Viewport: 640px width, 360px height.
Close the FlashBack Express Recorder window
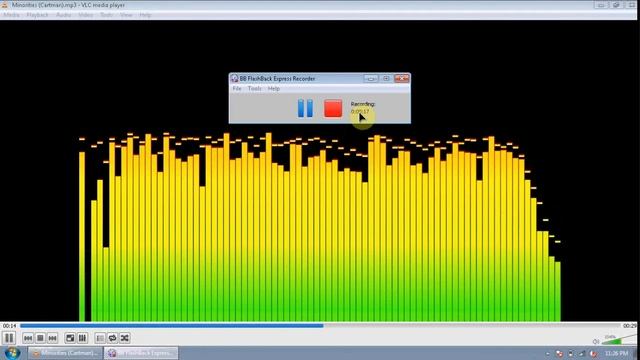pos(402,78)
